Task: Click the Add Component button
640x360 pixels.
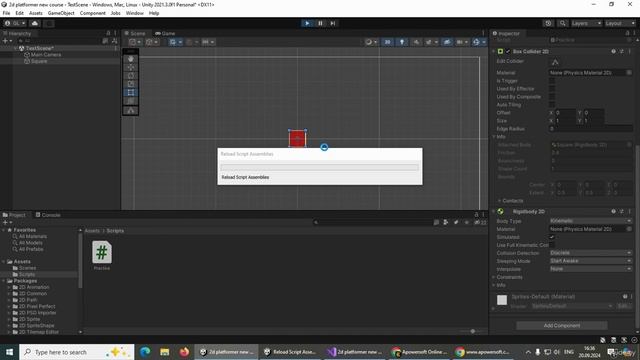Action: pyautogui.click(x=562, y=325)
